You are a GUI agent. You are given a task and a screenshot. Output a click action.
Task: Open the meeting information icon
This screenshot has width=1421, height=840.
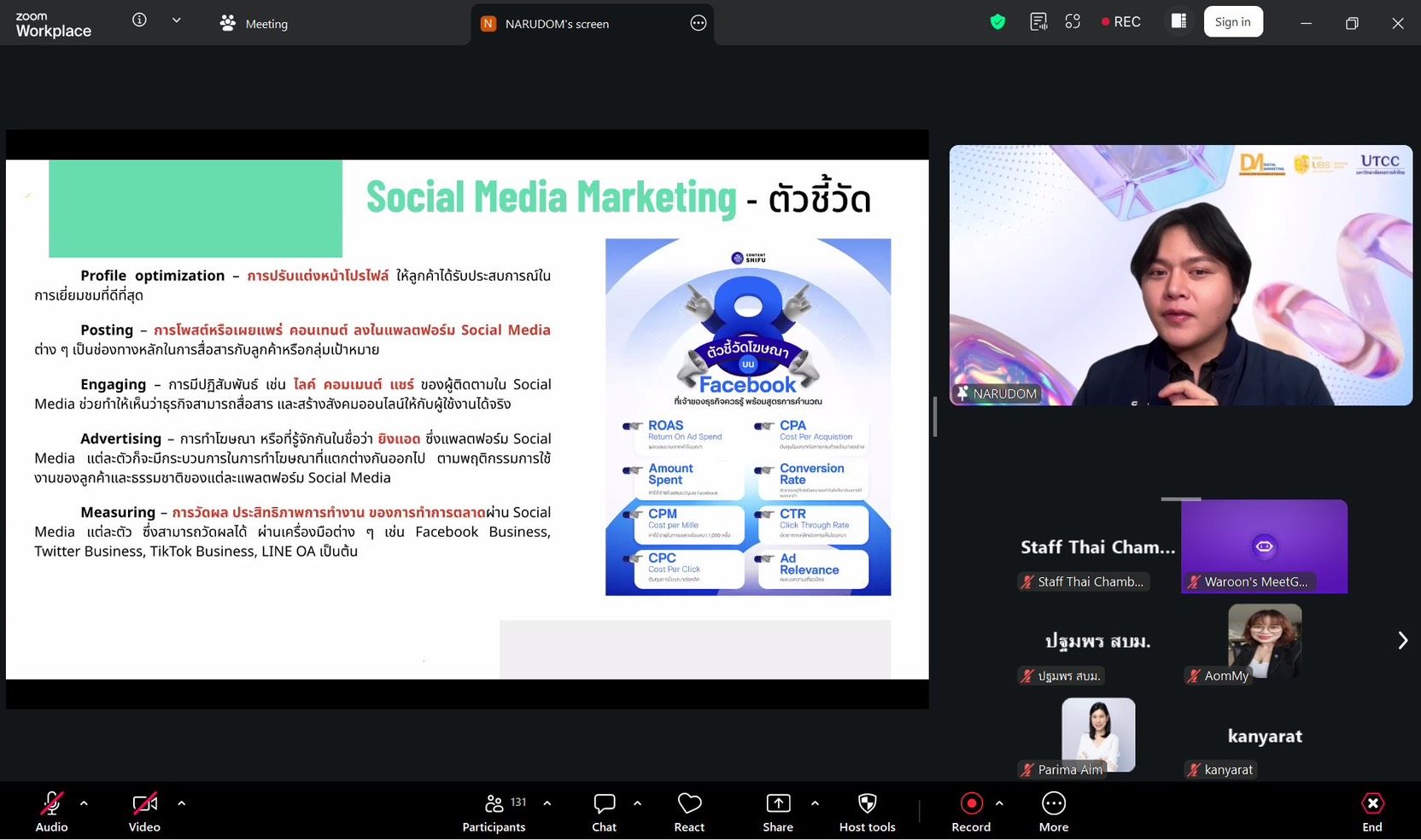(x=139, y=20)
